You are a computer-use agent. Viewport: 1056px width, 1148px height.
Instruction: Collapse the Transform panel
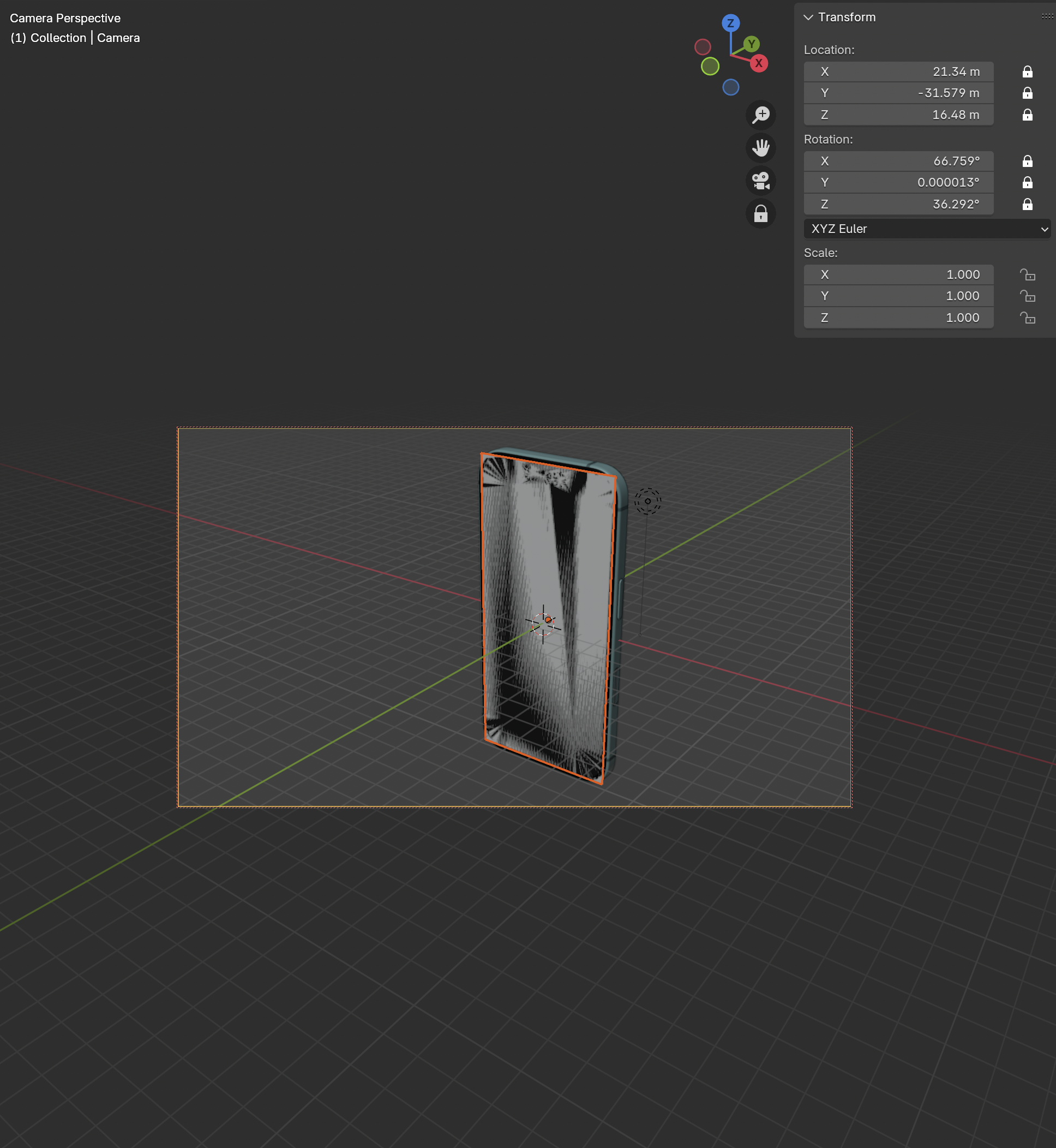[x=808, y=17]
